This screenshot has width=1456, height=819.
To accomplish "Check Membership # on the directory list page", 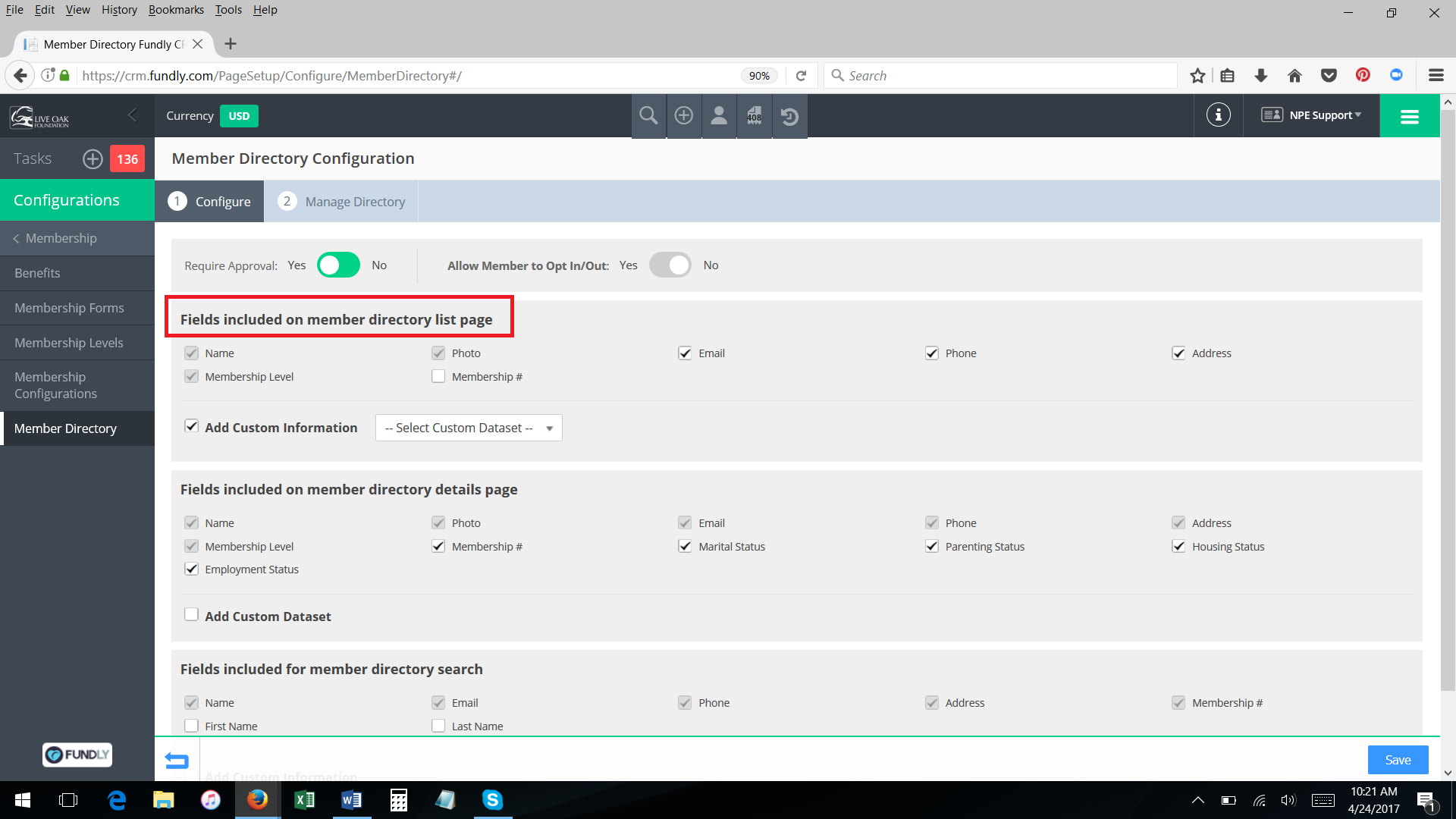I will tap(438, 376).
